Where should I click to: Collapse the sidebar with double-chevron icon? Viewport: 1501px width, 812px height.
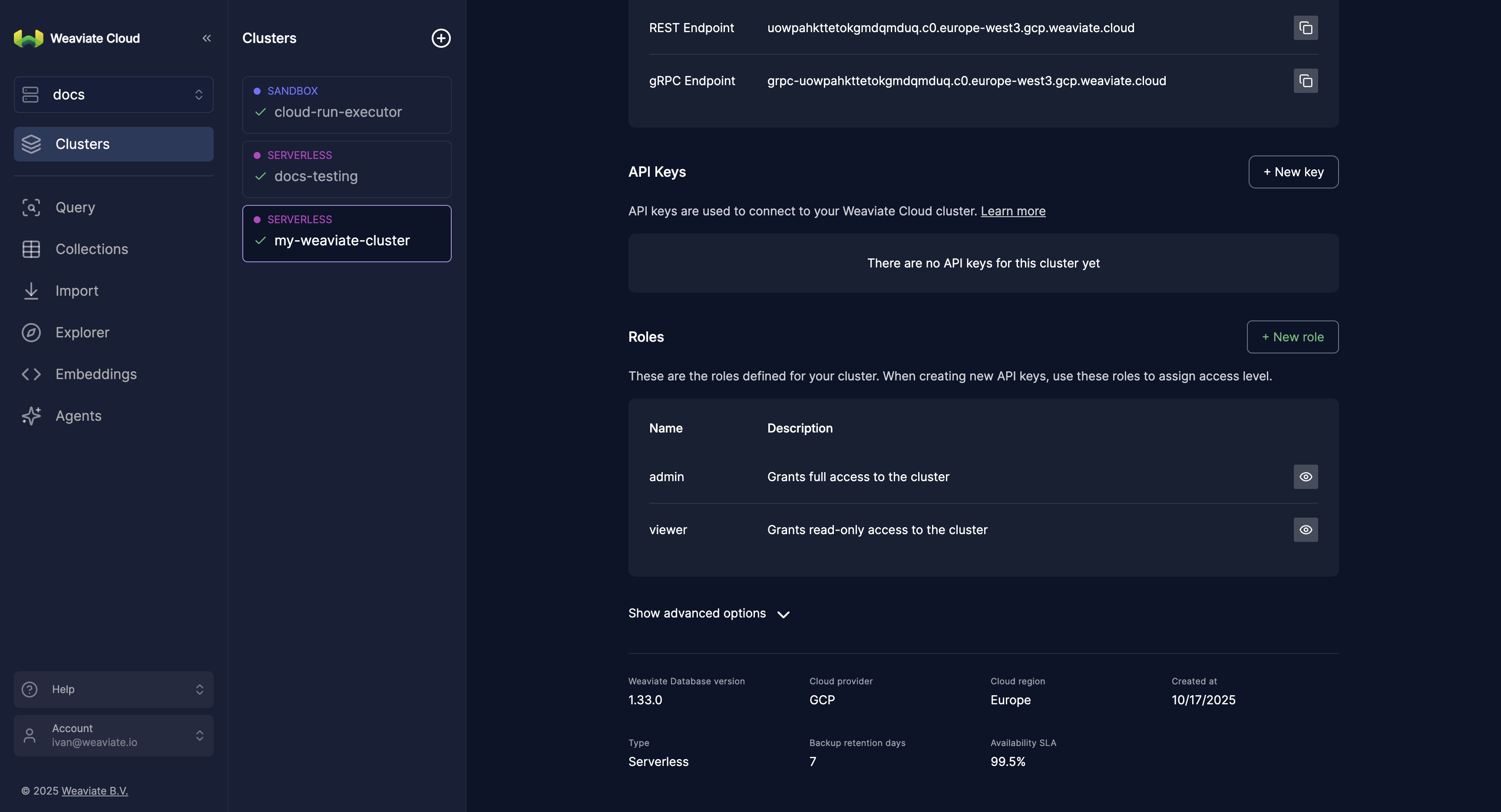coord(206,39)
